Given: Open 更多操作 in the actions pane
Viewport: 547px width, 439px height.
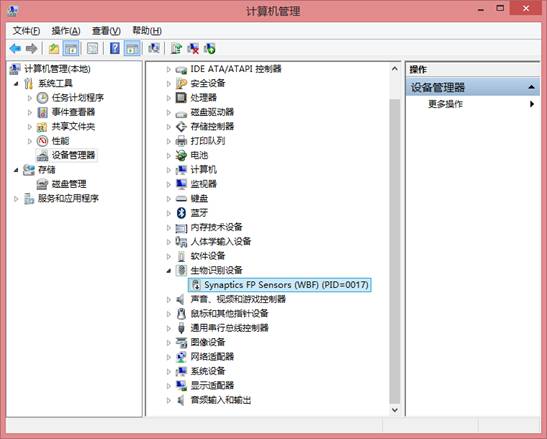Looking at the screenshot, I should click(x=445, y=104).
